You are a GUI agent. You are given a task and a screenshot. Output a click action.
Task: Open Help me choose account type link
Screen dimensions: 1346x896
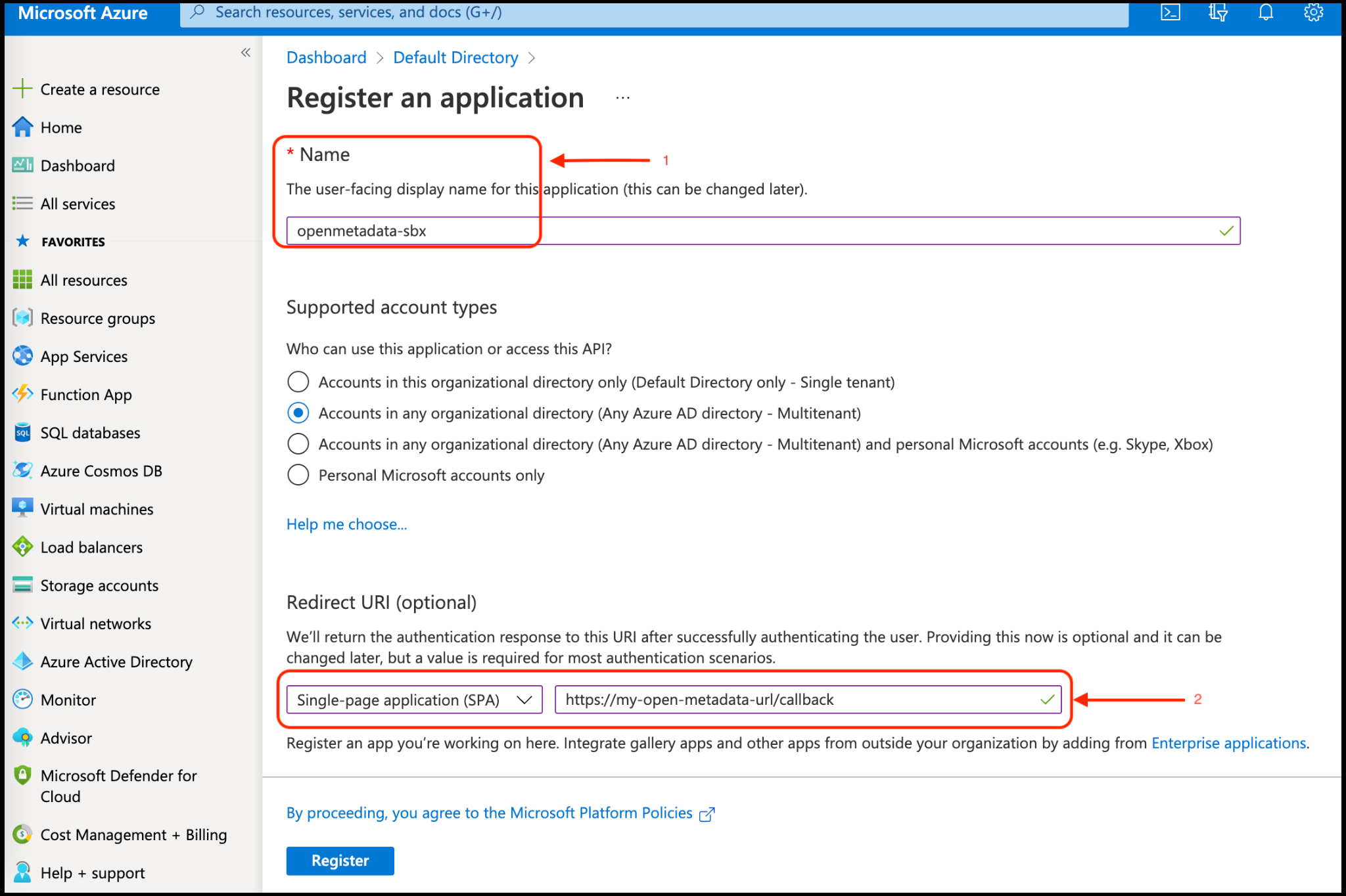[346, 523]
